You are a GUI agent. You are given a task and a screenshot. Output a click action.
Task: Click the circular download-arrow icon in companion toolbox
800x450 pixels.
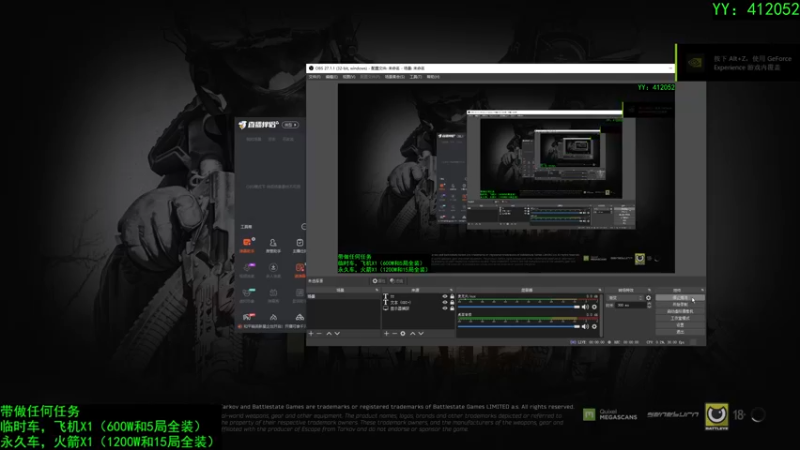(273, 267)
